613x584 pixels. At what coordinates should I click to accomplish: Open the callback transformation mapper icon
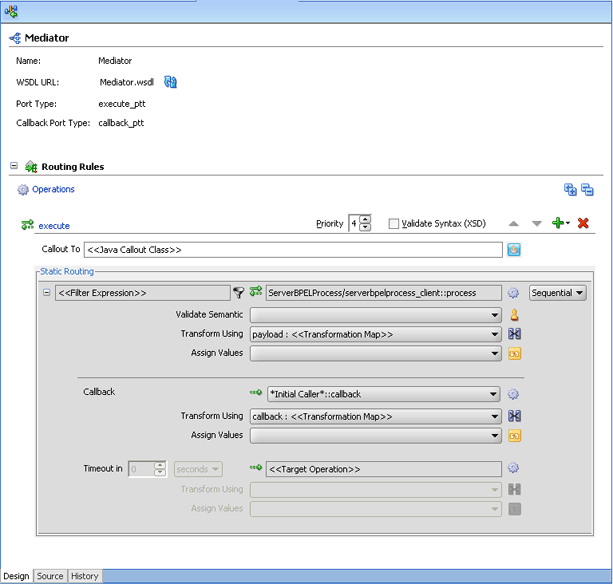coord(514,416)
